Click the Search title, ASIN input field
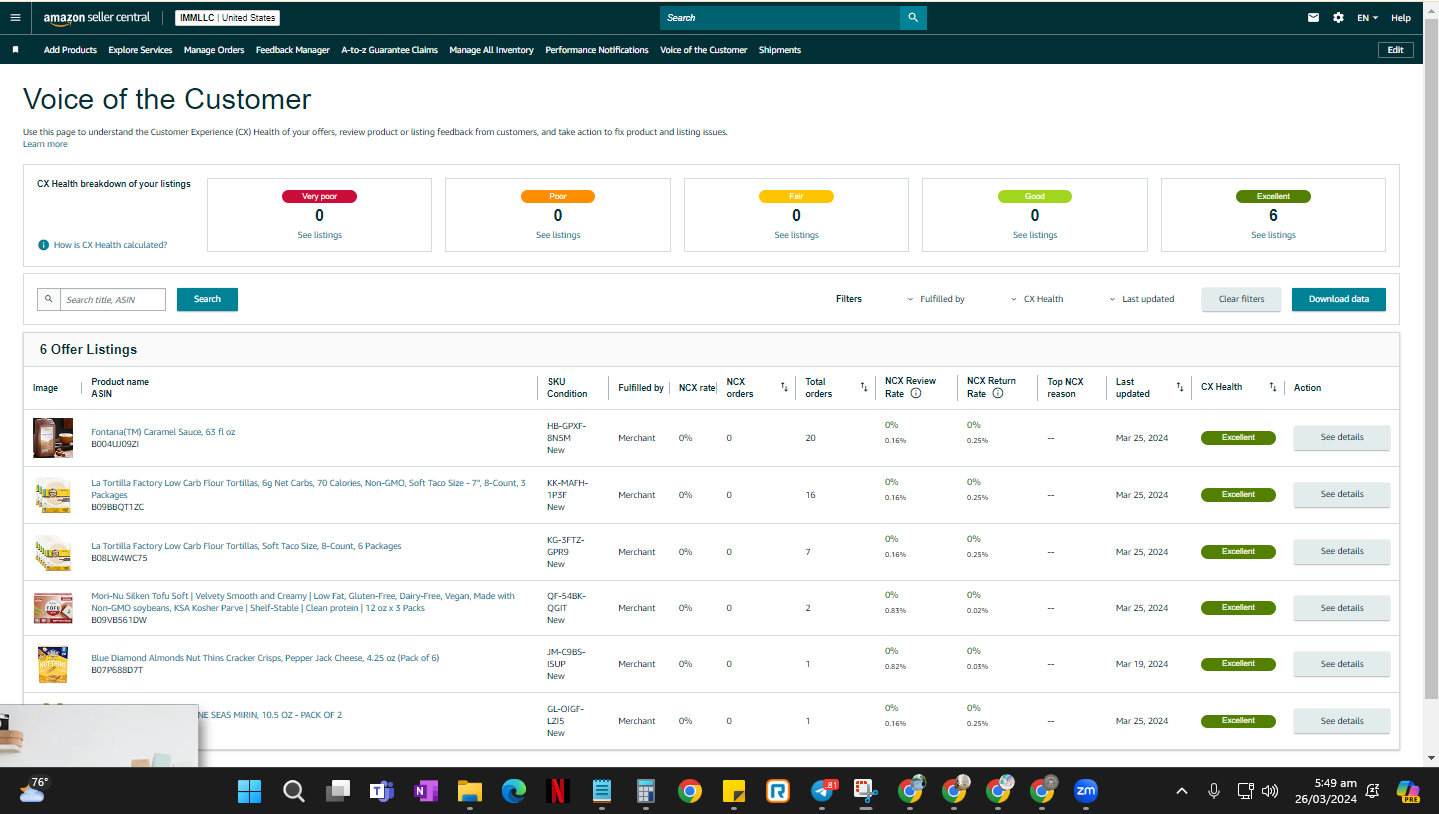This screenshot has height=814, width=1439. click(x=112, y=299)
